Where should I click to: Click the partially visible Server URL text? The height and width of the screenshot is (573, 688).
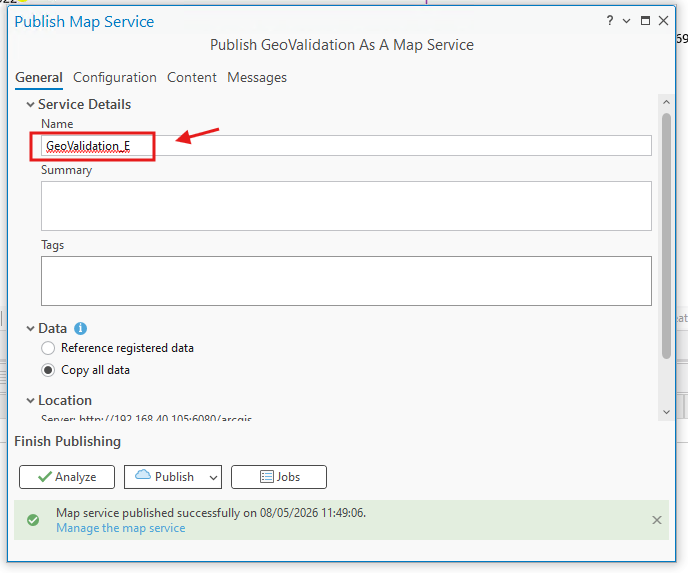point(146,417)
